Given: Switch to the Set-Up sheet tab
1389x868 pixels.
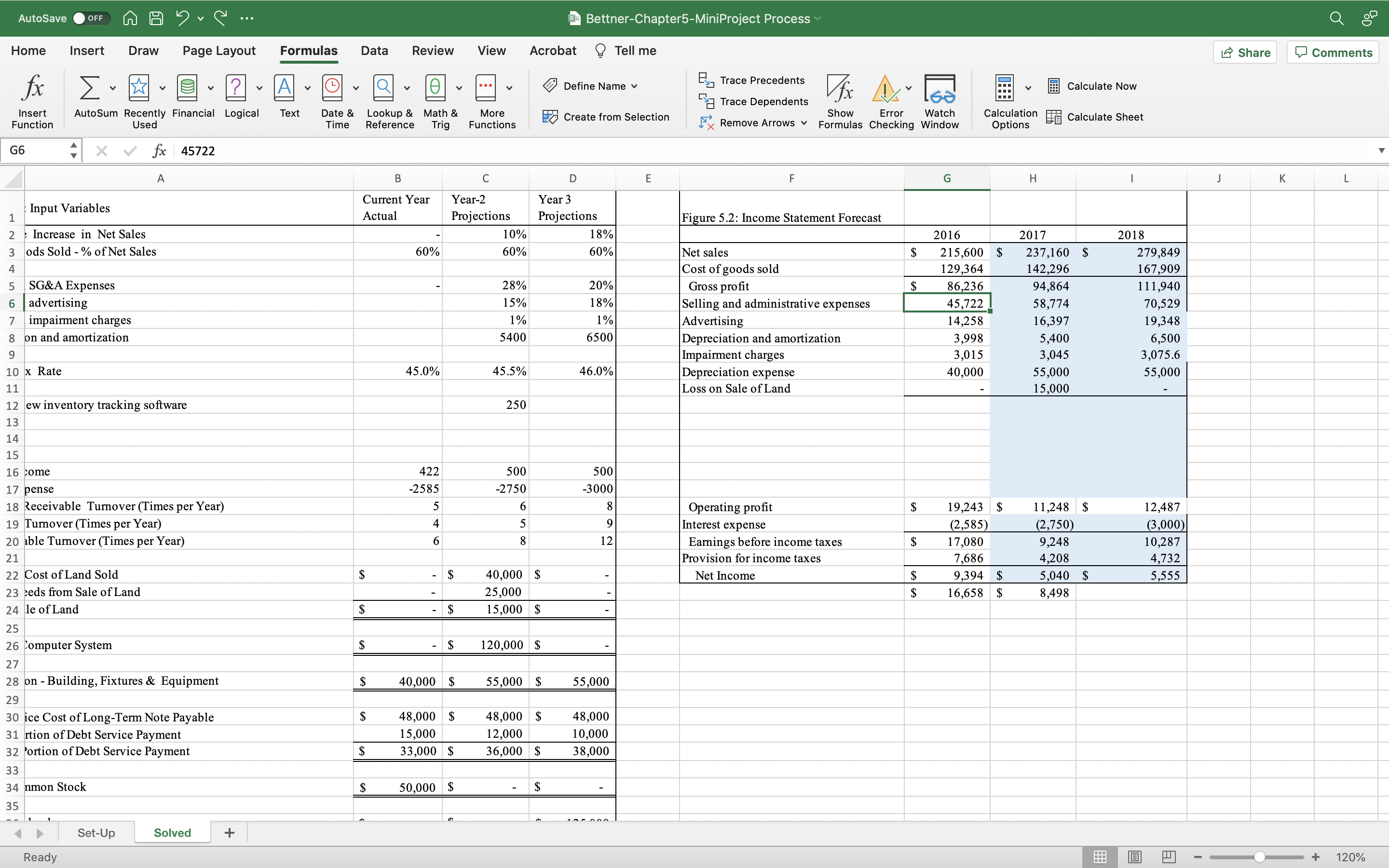Looking at the screenshot, I should 96,832.
